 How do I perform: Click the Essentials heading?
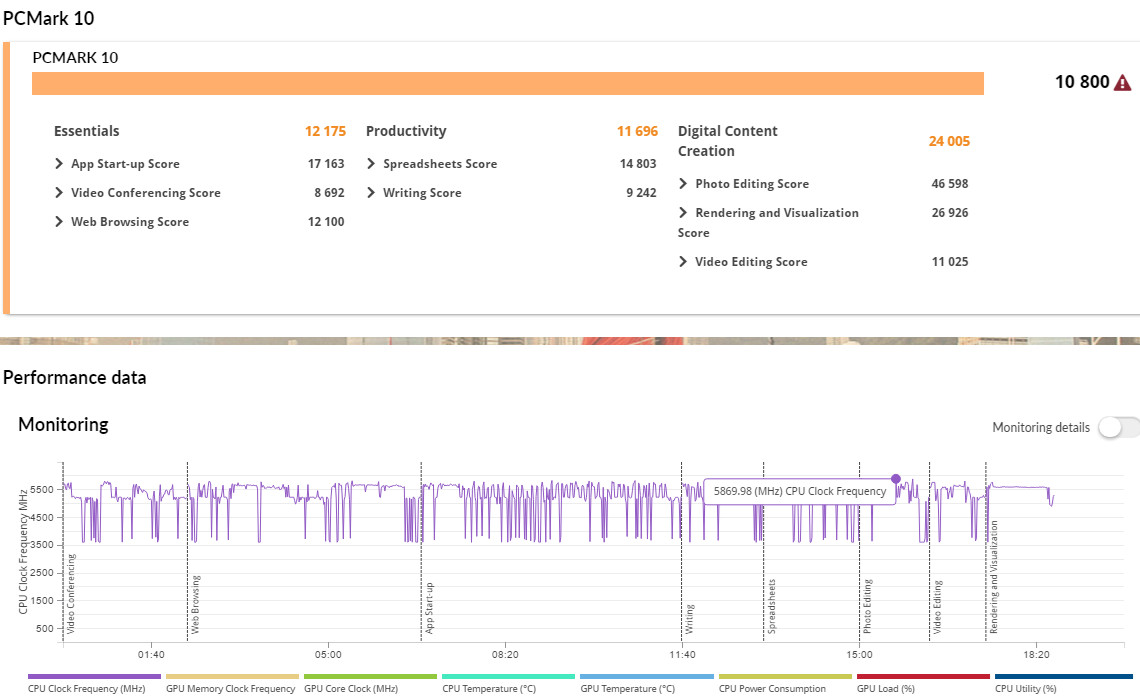(x=87, y=132)
